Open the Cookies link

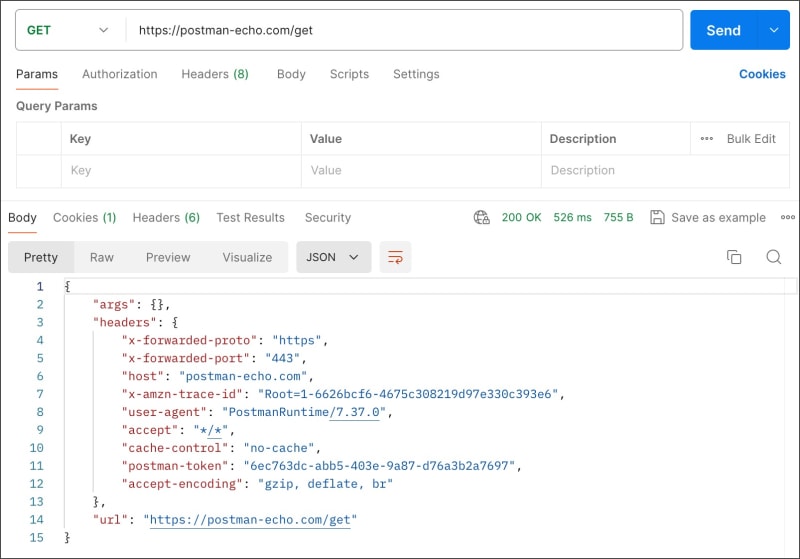(762, 74)
